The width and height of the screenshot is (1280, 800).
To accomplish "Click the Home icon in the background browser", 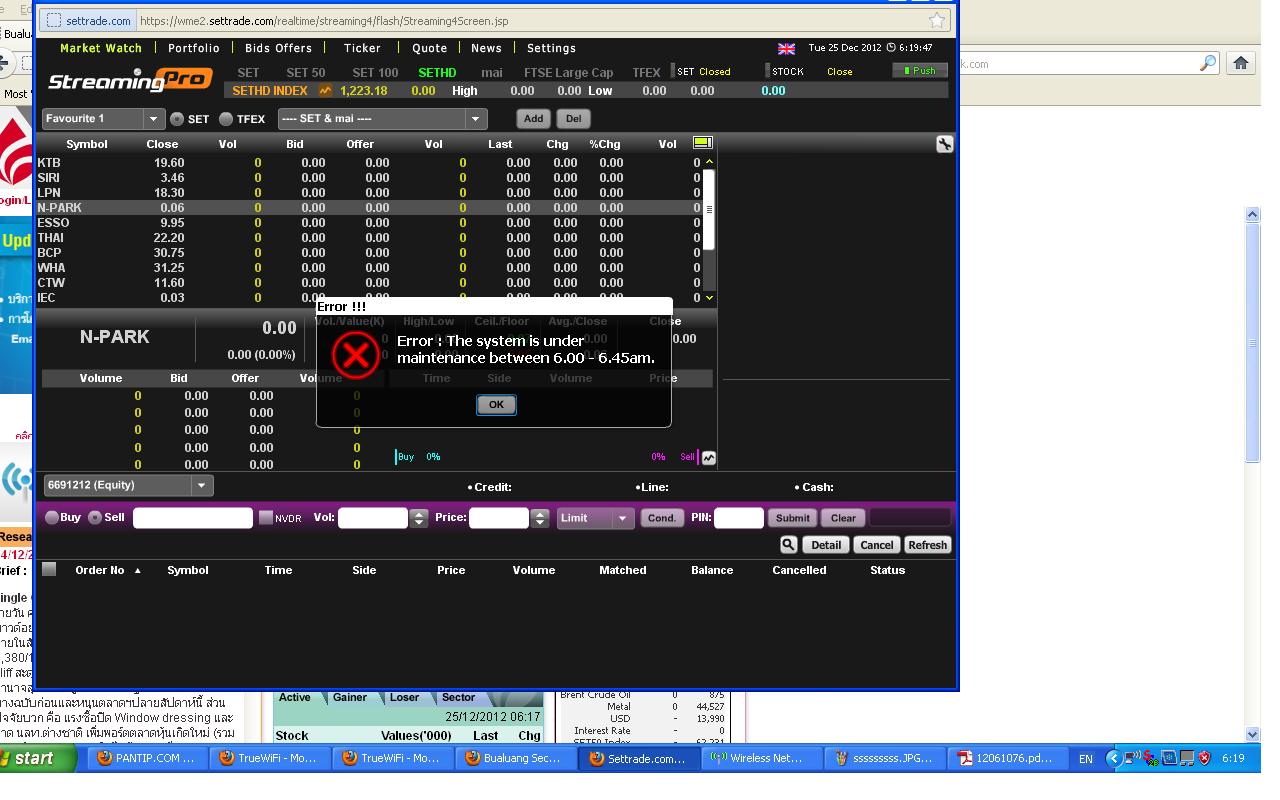I will click(x=1241, y=63).
